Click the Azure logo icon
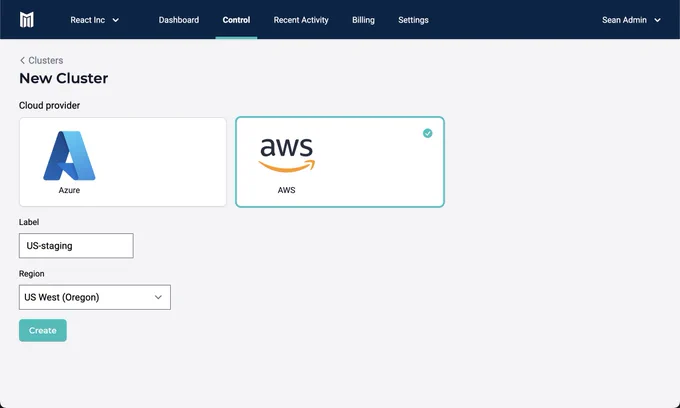 (x=69, y=156)
